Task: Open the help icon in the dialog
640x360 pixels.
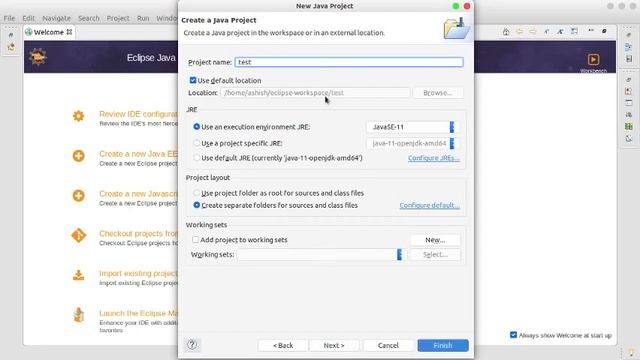Action: tap(192, 345)
